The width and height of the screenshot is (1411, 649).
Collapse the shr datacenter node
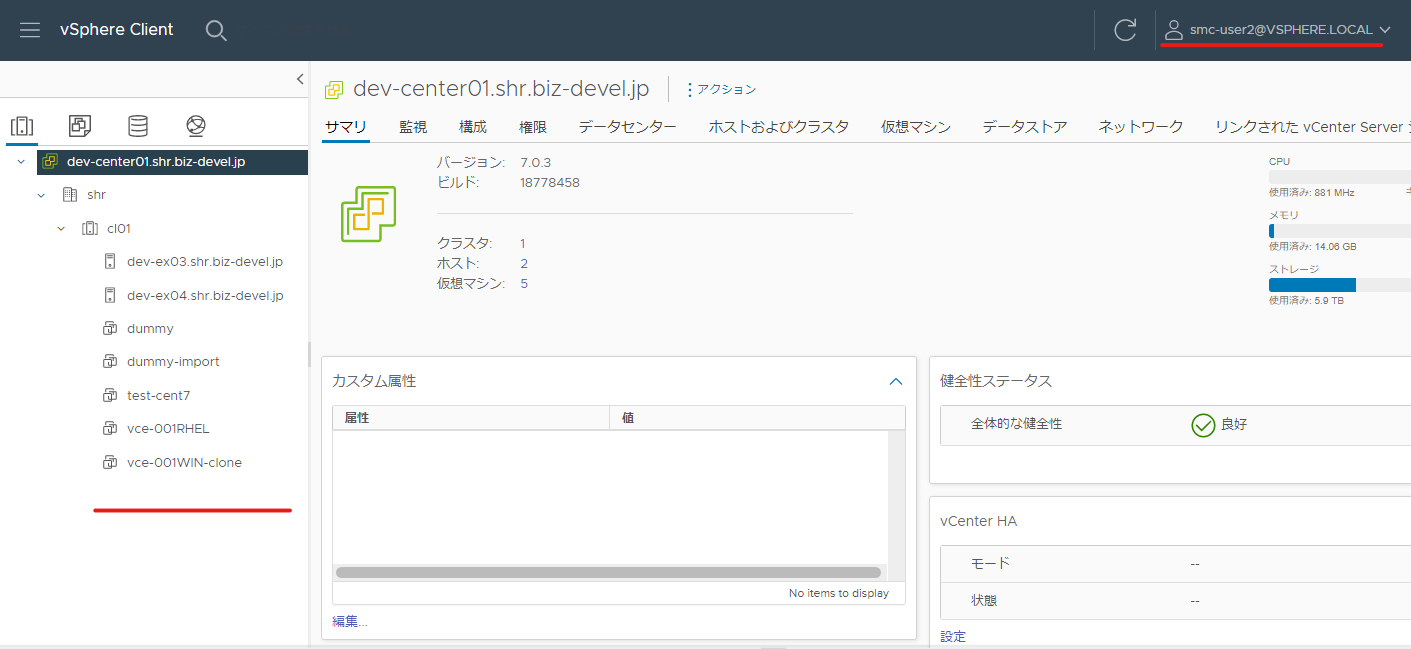[41, 195]
